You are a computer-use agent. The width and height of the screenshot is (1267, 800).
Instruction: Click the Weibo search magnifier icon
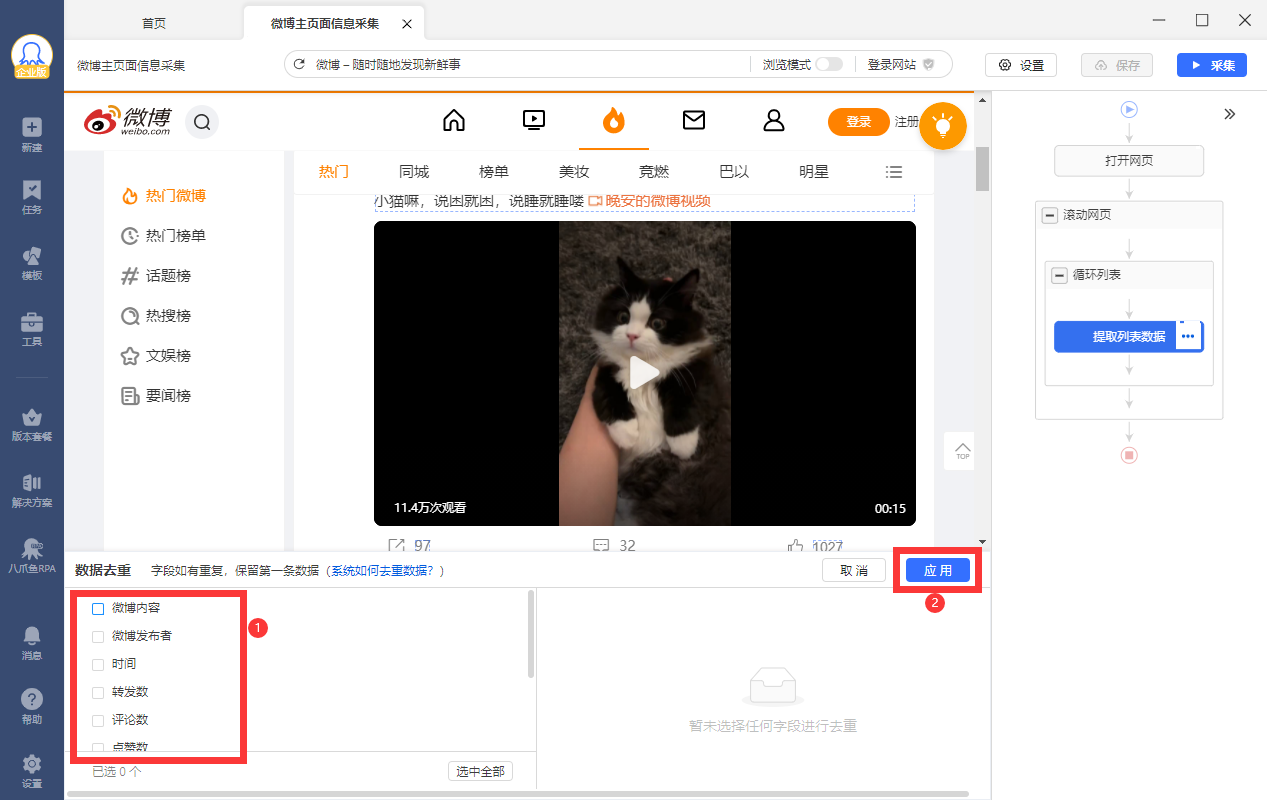click(202, 122)
